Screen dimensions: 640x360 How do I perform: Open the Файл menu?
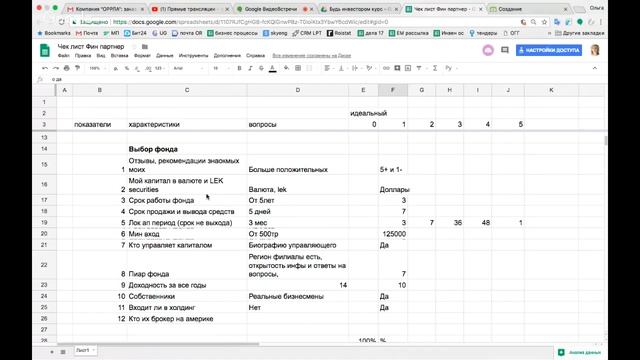pyautogui.click(x=63, y=56)
